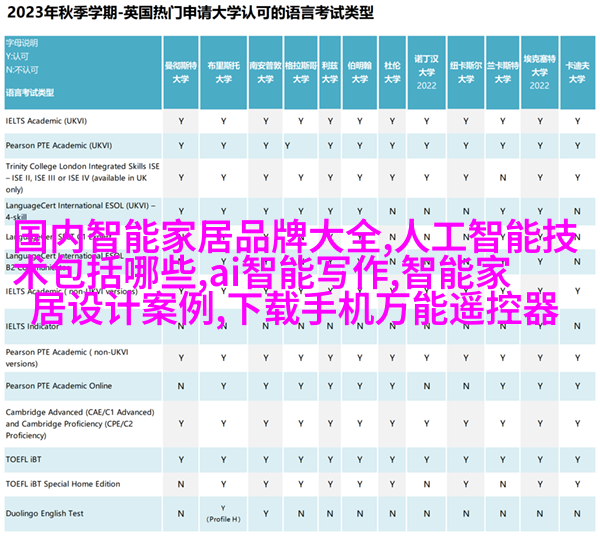Screen dimensions: 600x536
Task: Click Pearson PTE Academic (UKVI) Y under 诺丁汉大学
Action: pyautogui.click(x=427, y=146)
